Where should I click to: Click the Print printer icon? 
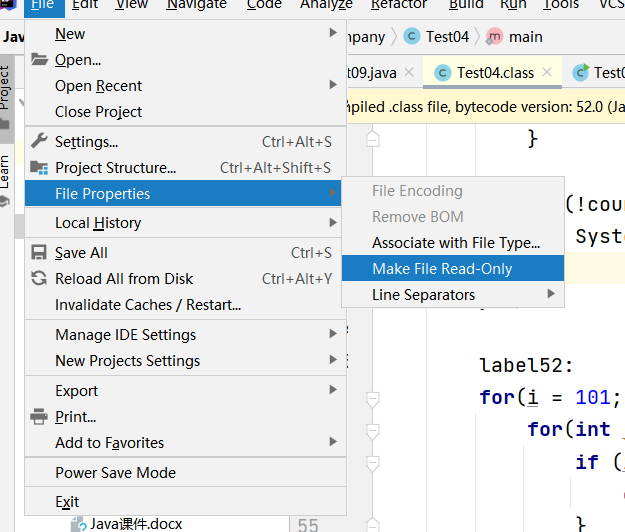tap(39, 416)
